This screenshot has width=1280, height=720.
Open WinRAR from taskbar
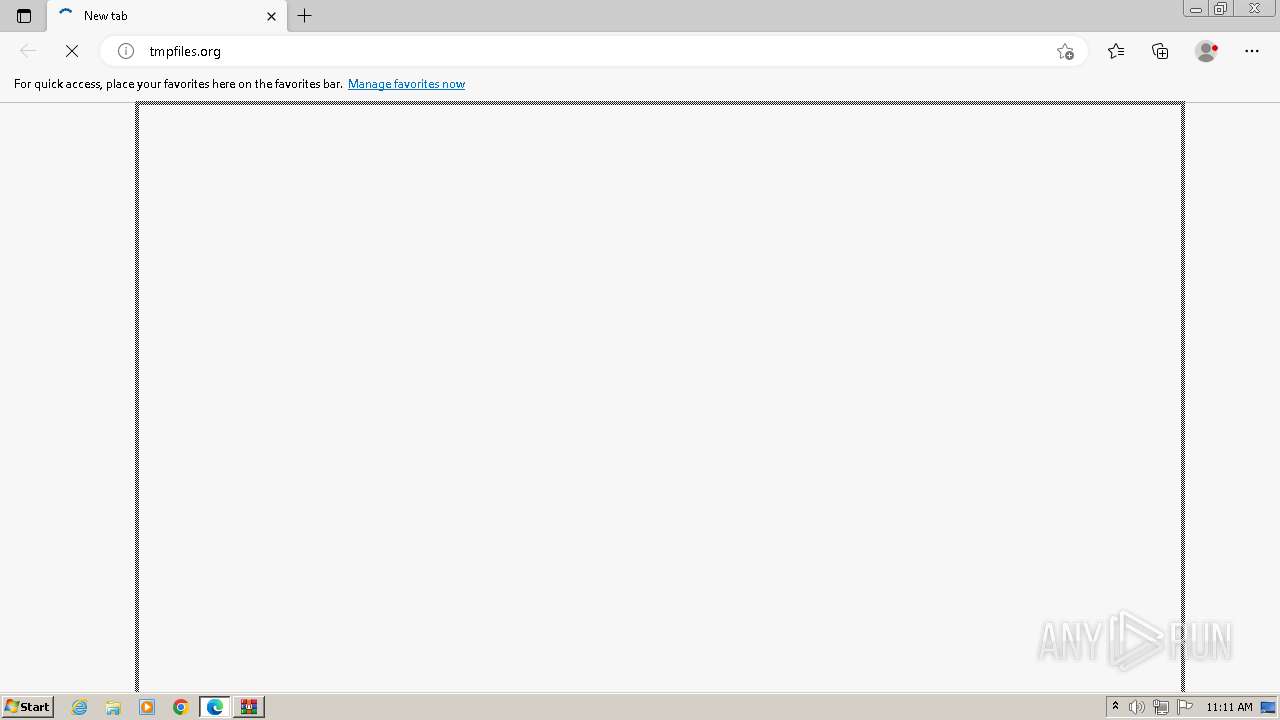[x=249, y=707]
